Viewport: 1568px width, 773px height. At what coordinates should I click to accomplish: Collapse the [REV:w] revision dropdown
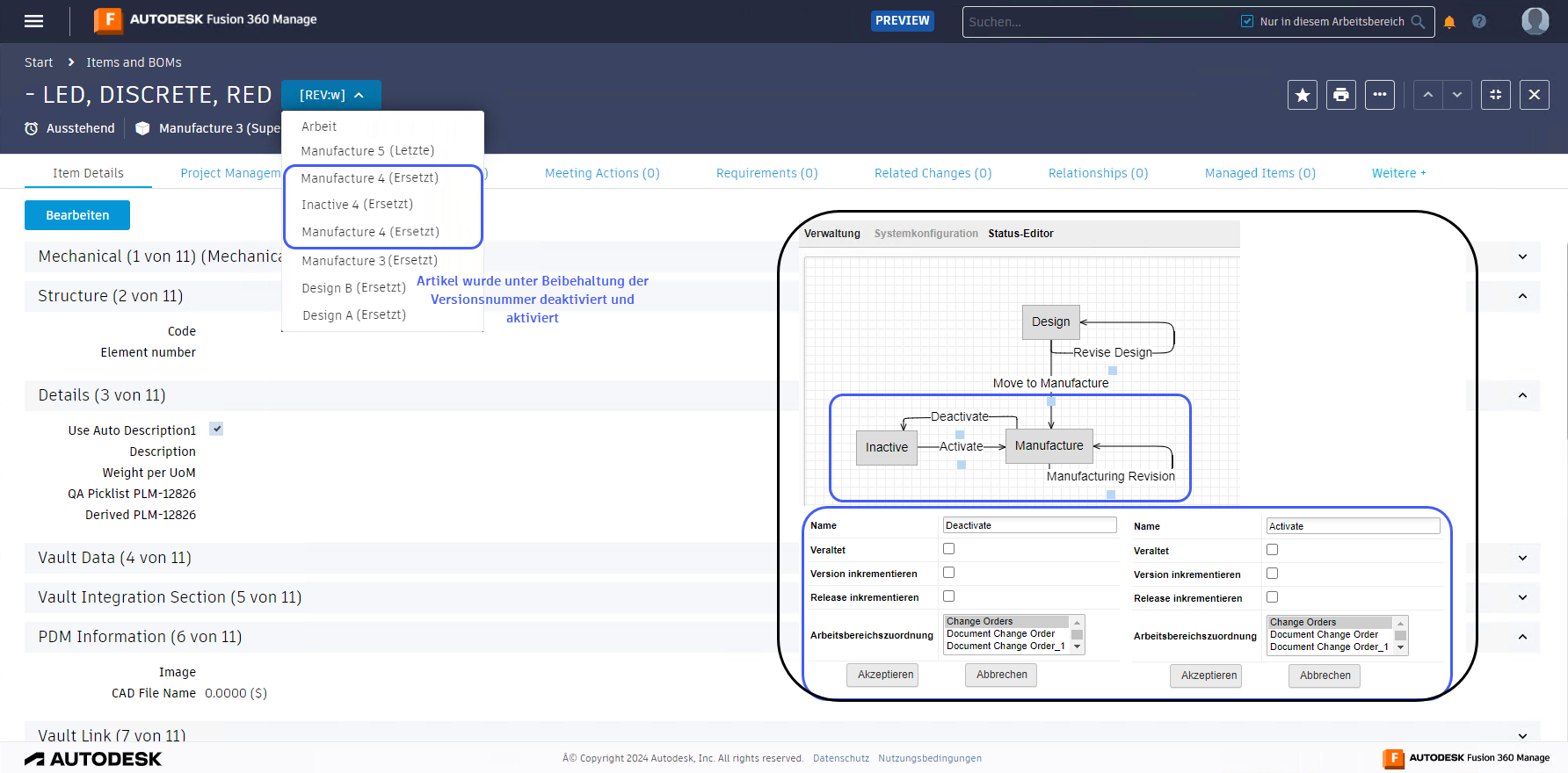tap(331, 95)
